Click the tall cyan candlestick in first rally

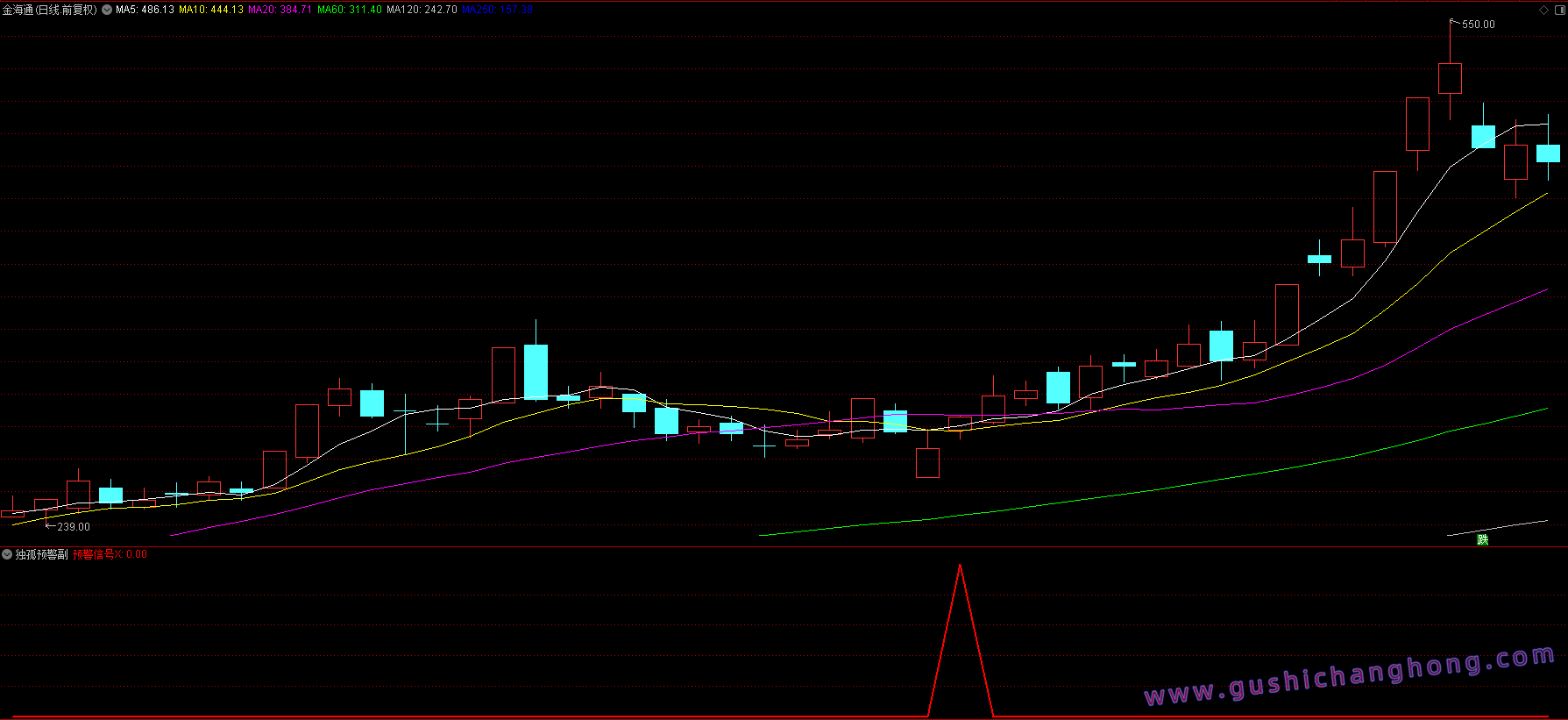[536, 372]
